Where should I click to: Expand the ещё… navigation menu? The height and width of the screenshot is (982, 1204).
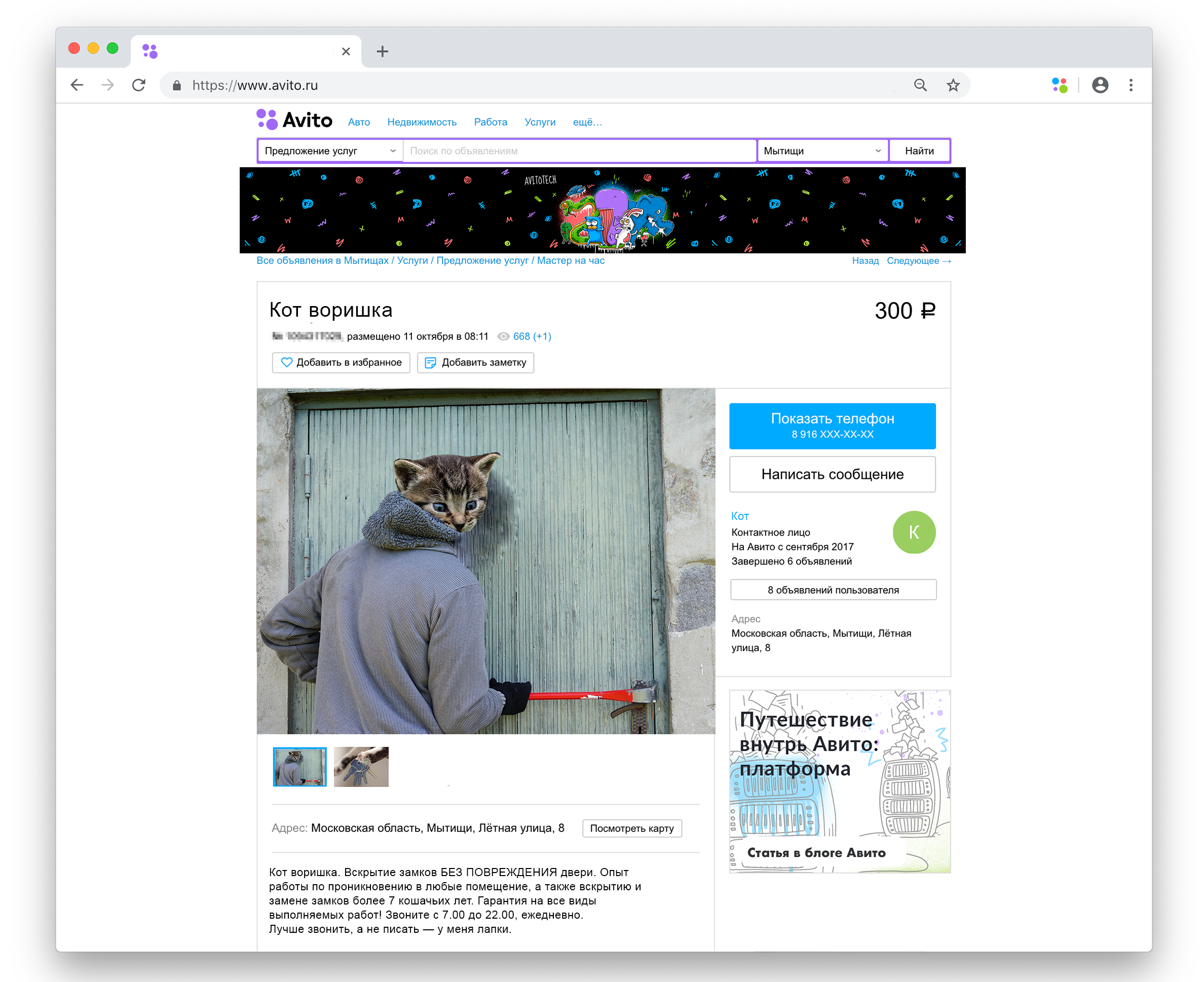pos(587,122)
